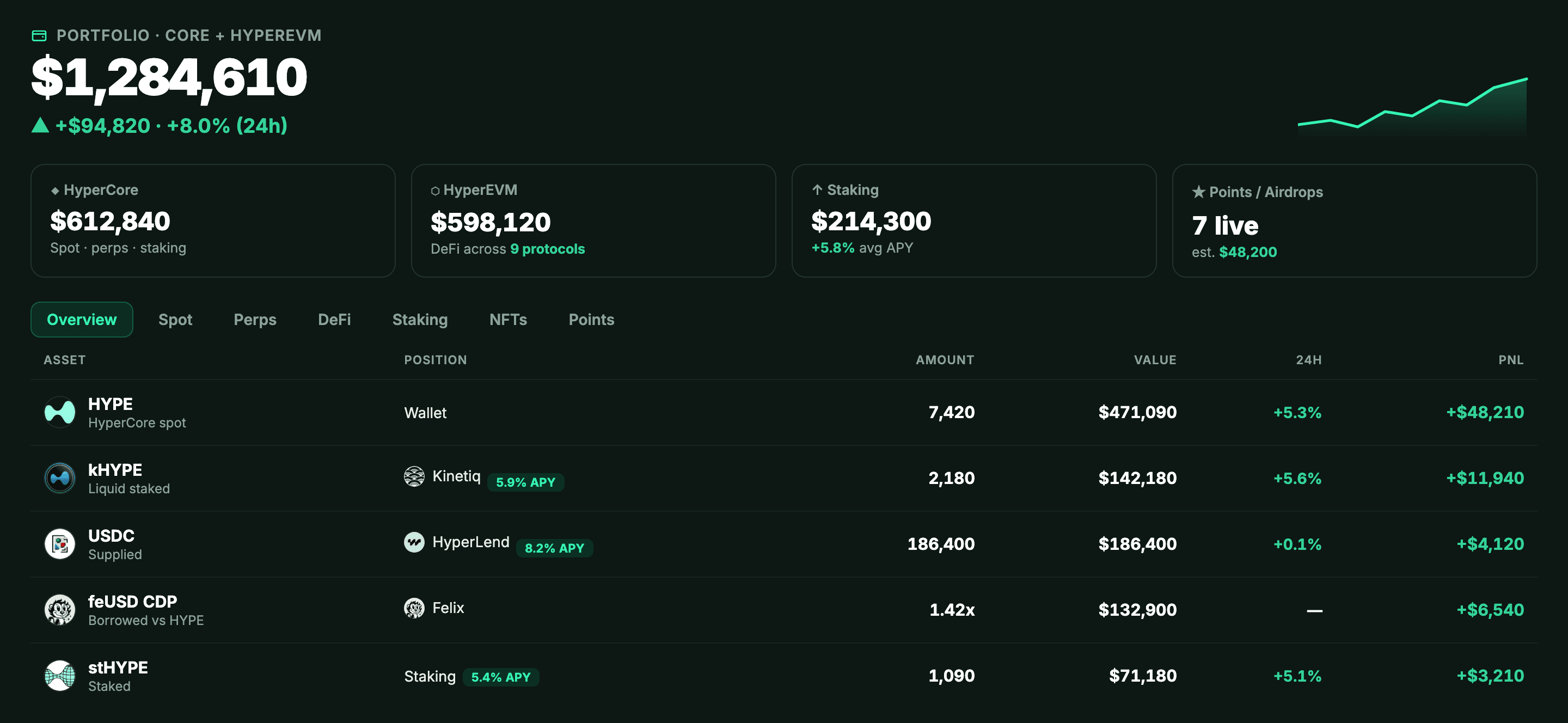Click the +$94,820 · +8.0% (24h) change text
The width and height of the screenshot is (1568, 723).
[x=171, y=125]
